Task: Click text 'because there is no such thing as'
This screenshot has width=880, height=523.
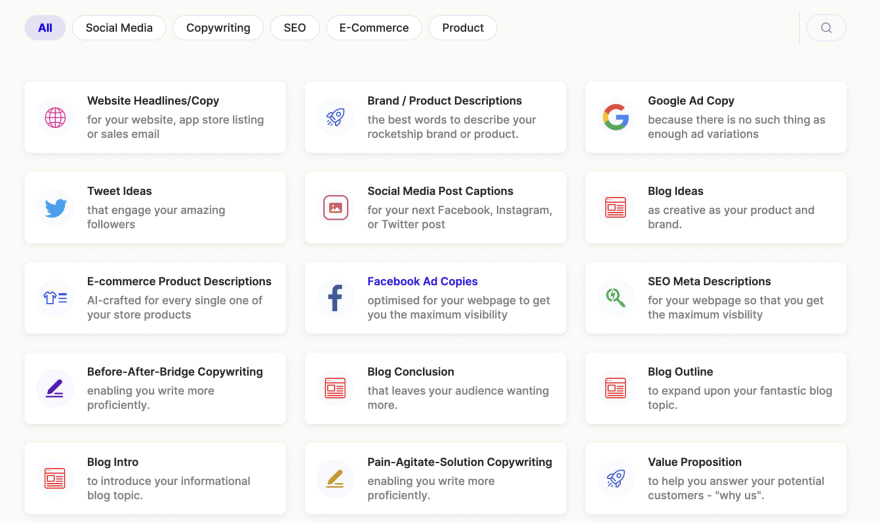Action: tap(736, 120)
